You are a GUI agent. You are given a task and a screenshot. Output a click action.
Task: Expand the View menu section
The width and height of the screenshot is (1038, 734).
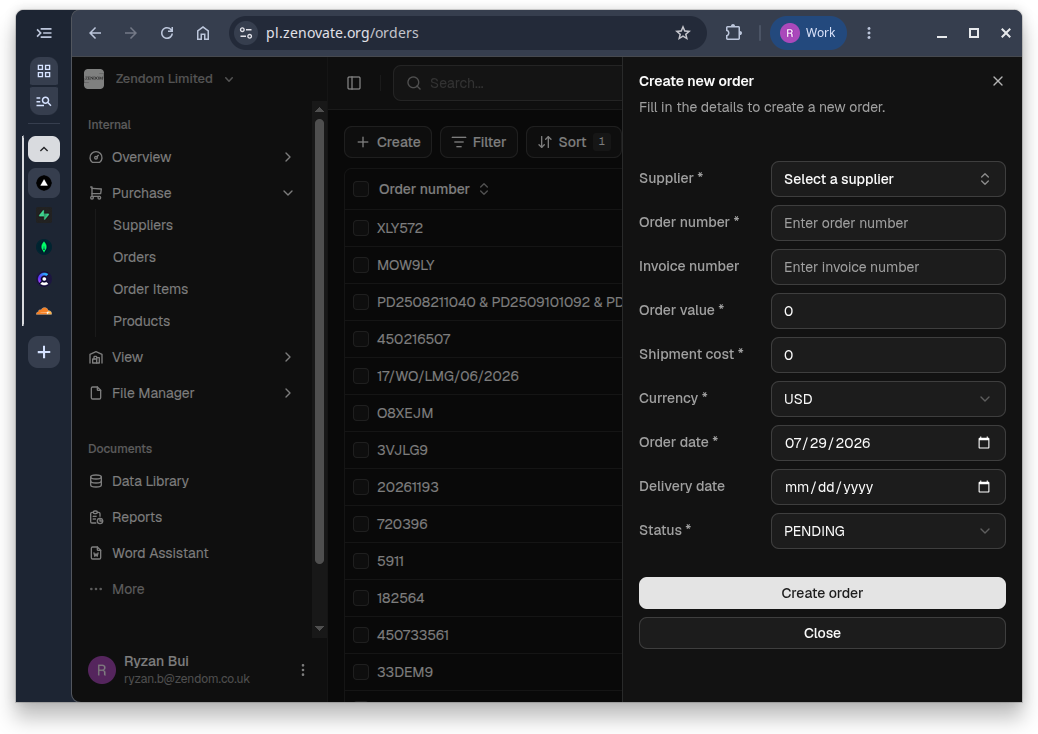pyautogui.click(x=191, y=357)
